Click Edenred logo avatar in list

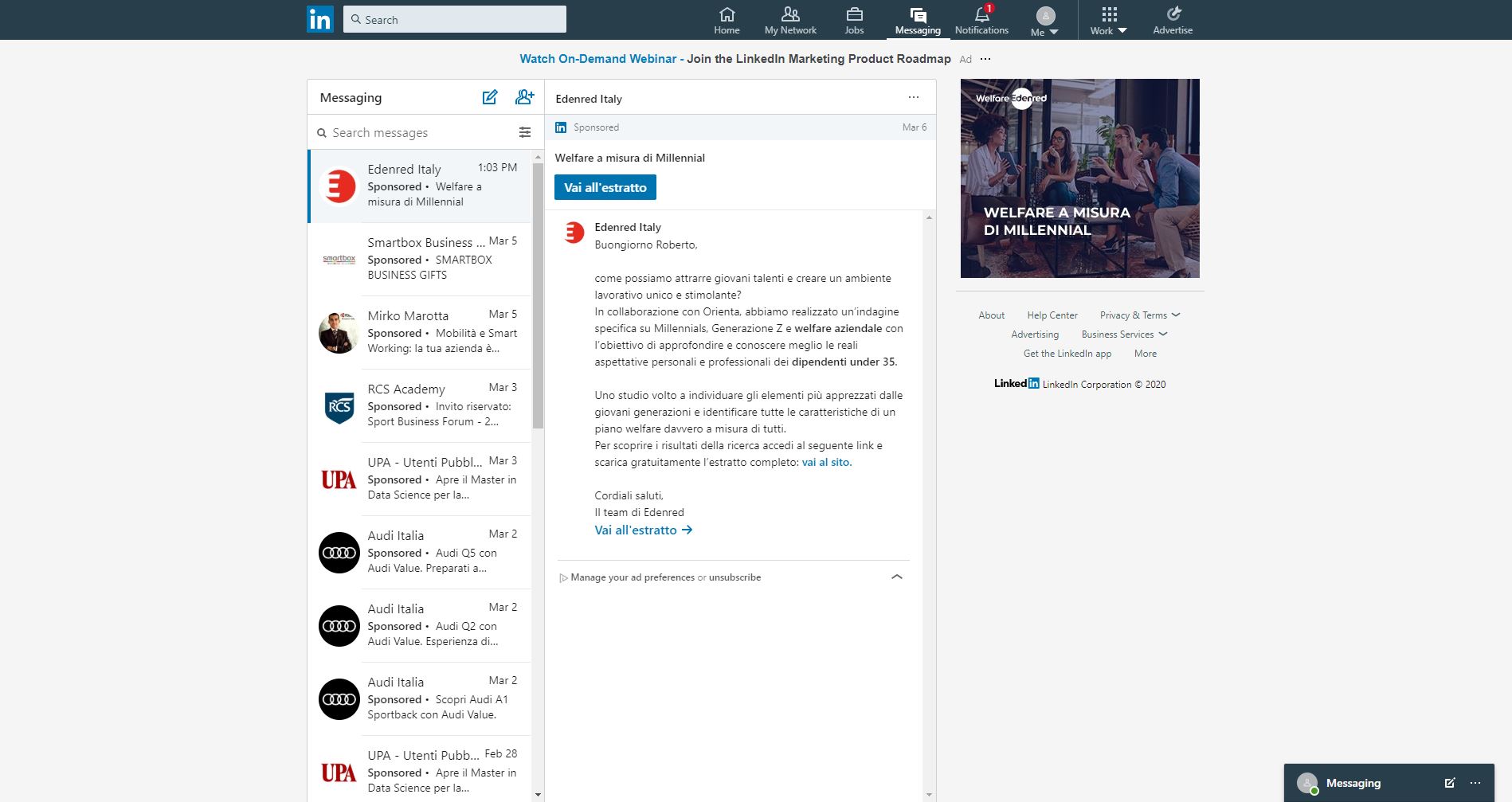339,186
